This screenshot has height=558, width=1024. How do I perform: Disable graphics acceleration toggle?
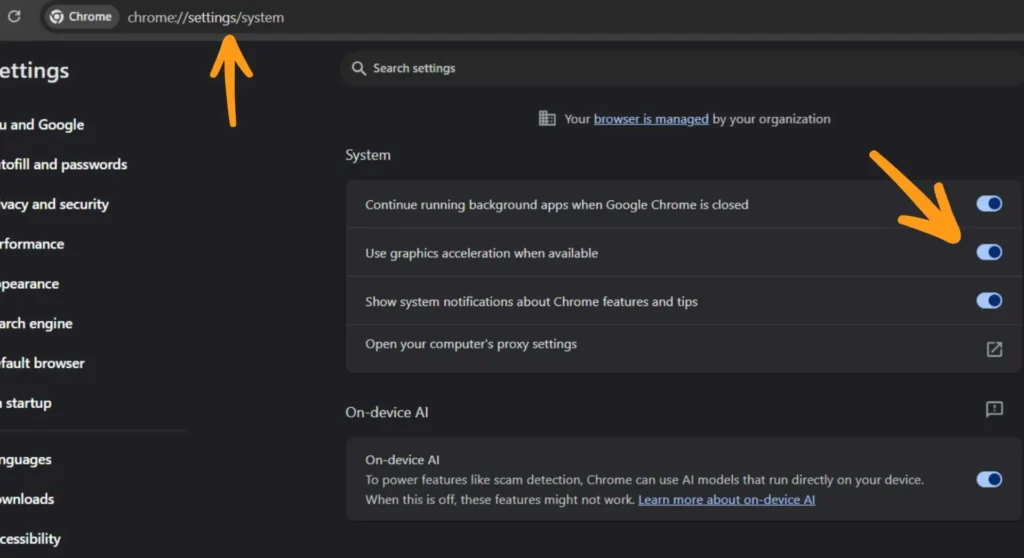pos(989,252)
